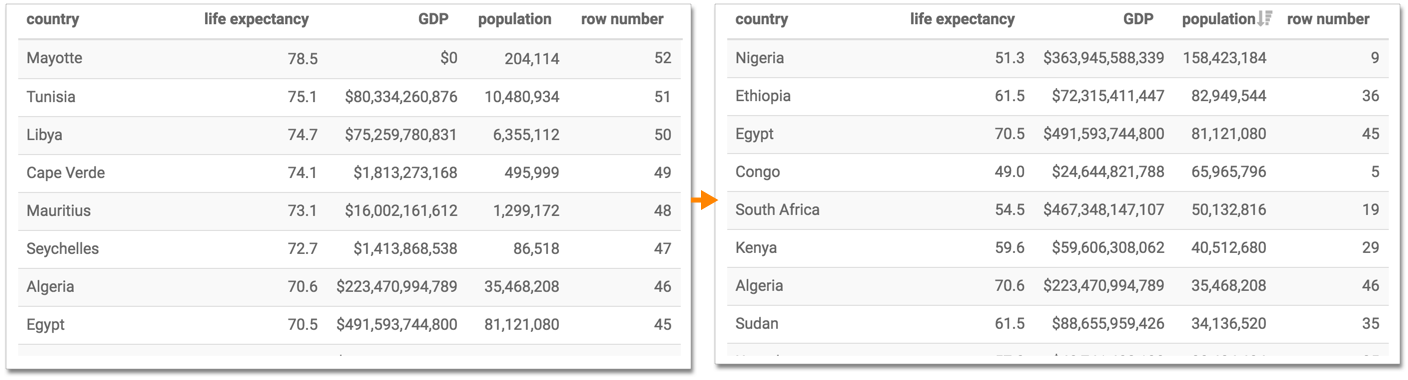
Task: Click GDP header in right table
Action: (1139, 19)
